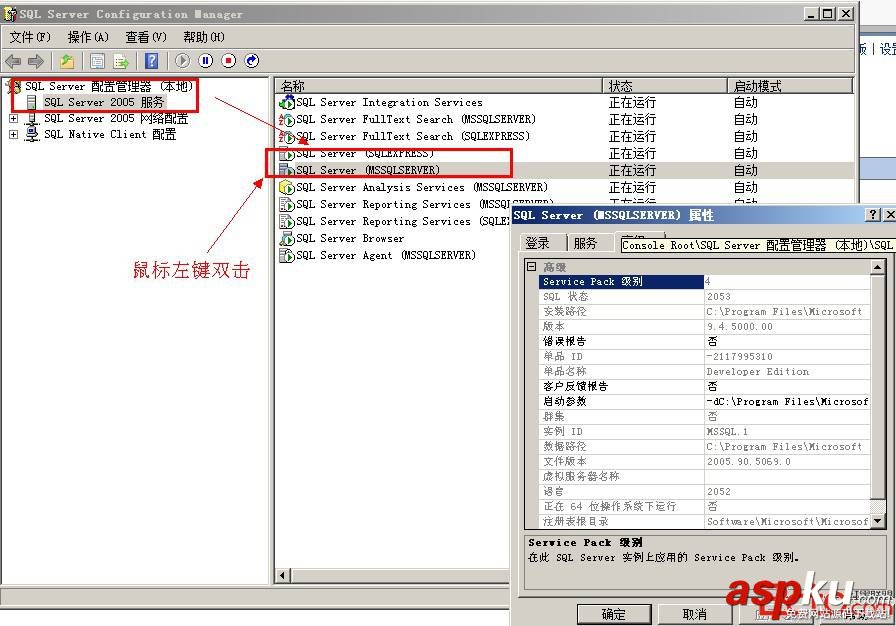Select the SQL Server Integration Services icon
The height and width of the screenshot is (626, 896).
pos(286,103)
